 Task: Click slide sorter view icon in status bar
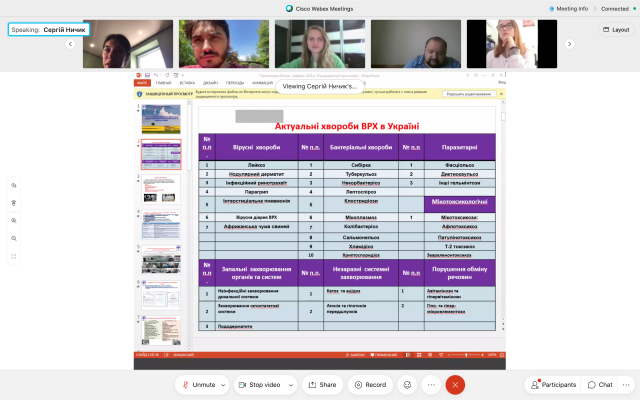[419, 355]
